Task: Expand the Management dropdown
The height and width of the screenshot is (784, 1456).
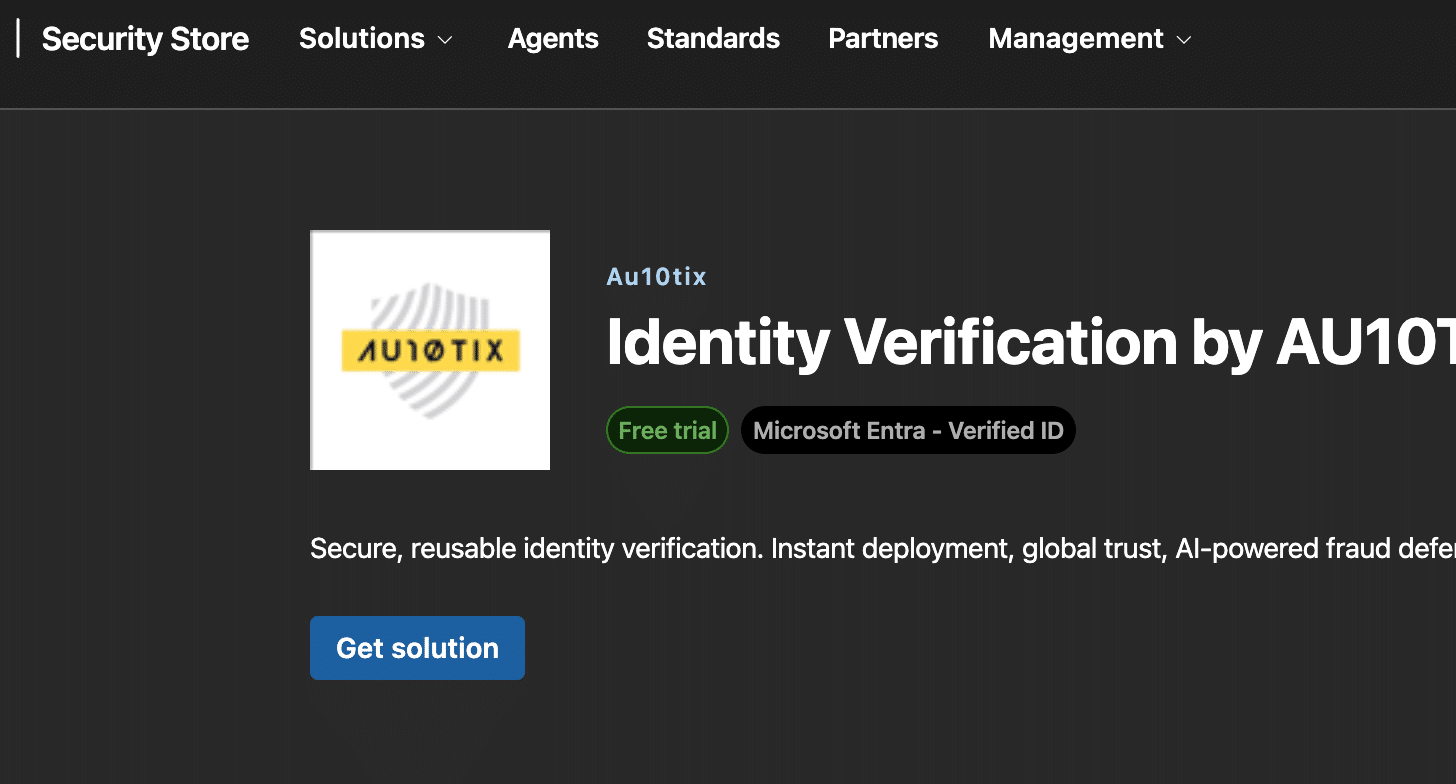Action: [1075, 38]
